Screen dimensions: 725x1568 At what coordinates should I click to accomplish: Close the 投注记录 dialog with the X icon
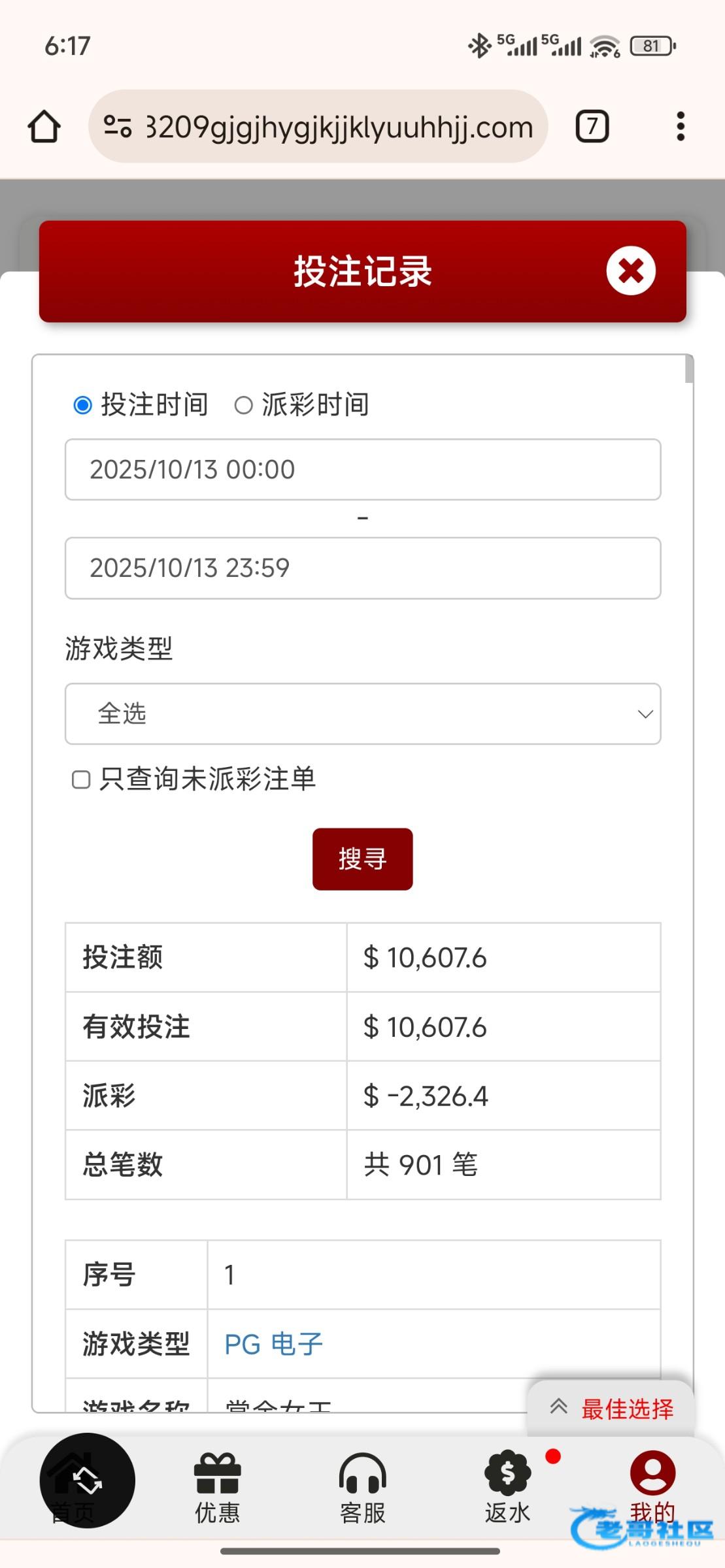pos(630,270)
